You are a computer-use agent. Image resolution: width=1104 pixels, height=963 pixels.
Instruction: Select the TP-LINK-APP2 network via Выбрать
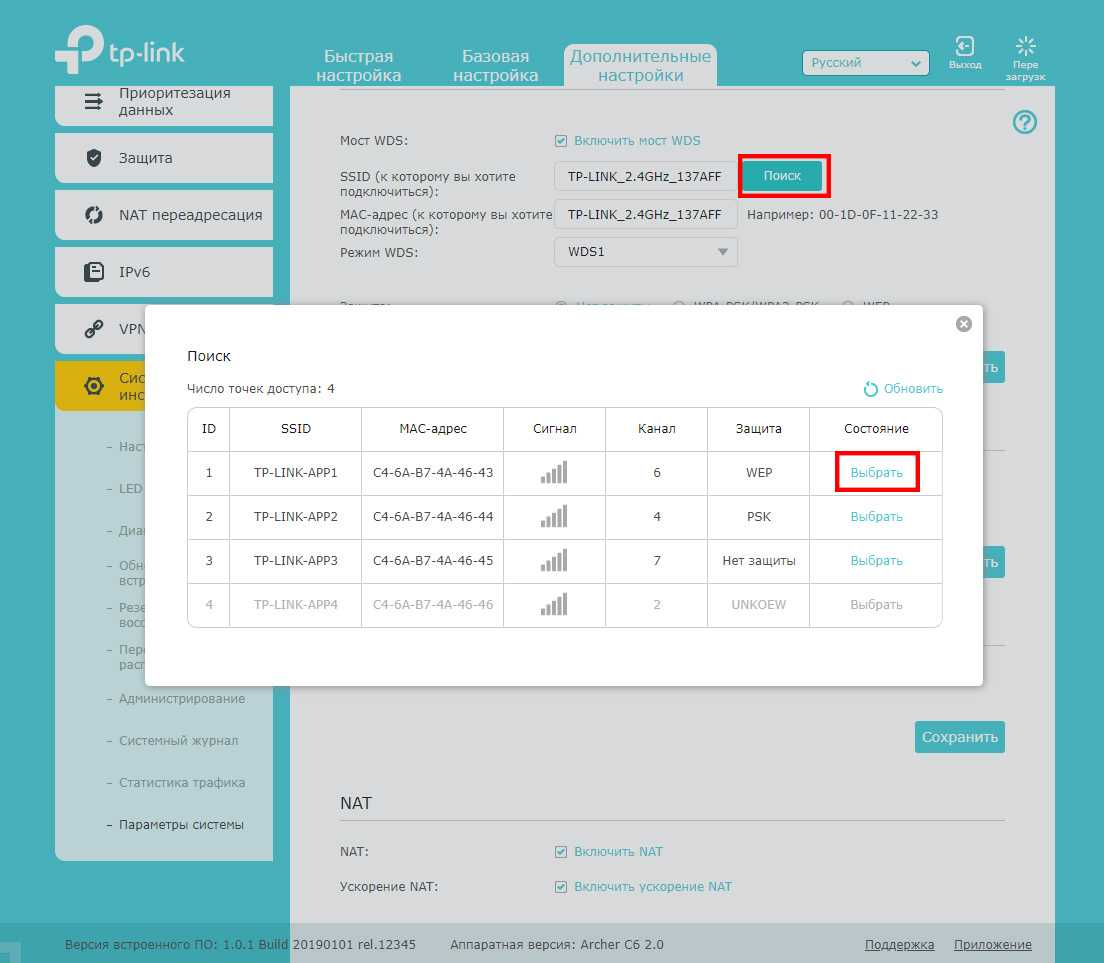tap(876, 517)
